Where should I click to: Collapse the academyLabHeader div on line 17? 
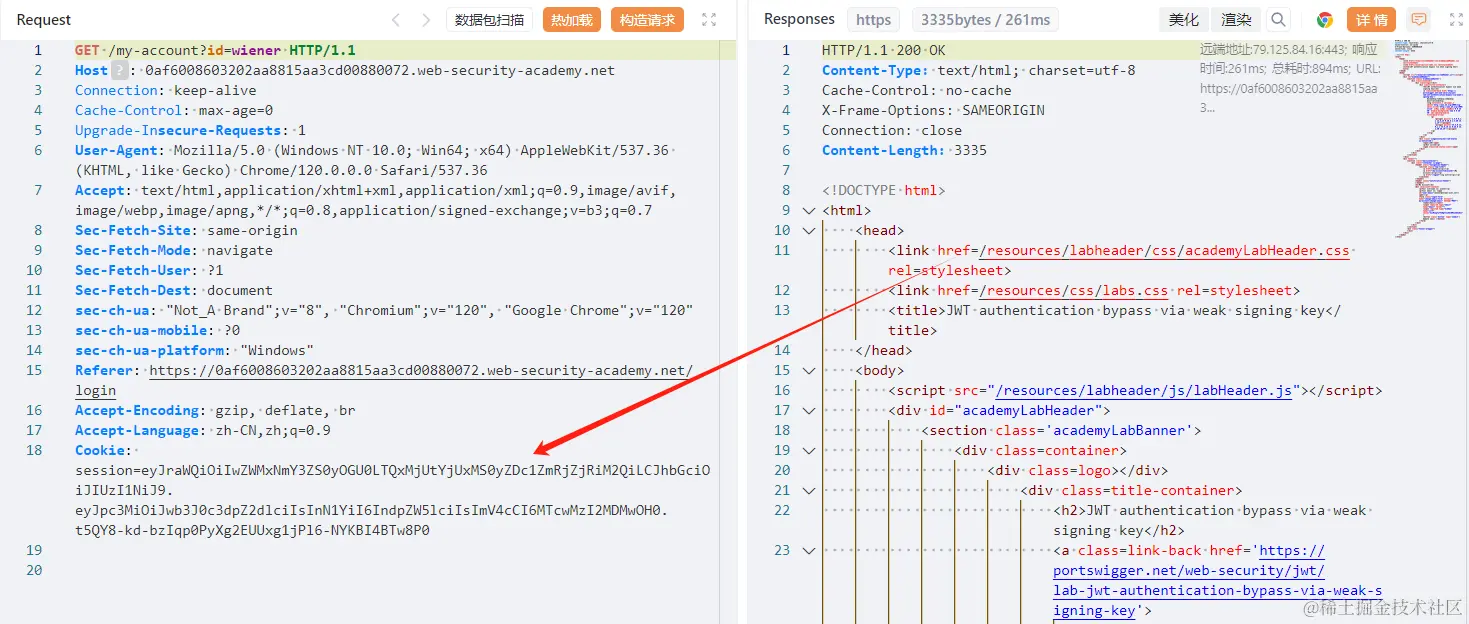click(x=808, y=410)
